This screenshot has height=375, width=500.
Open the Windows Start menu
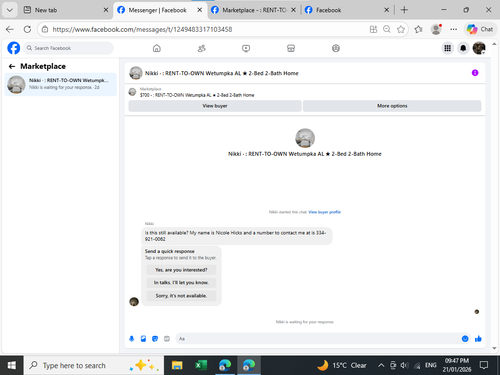[x=12, y=365]
